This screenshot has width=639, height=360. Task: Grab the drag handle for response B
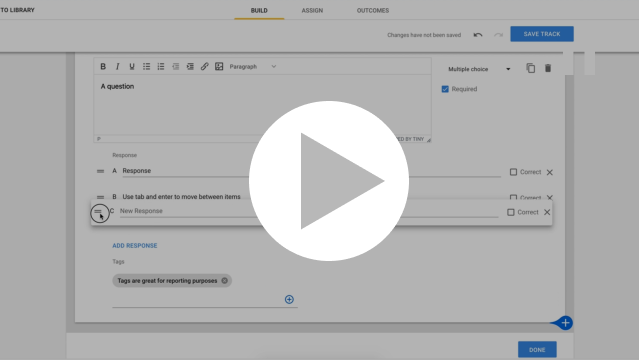pyautogui.click(x=100, y=197)
